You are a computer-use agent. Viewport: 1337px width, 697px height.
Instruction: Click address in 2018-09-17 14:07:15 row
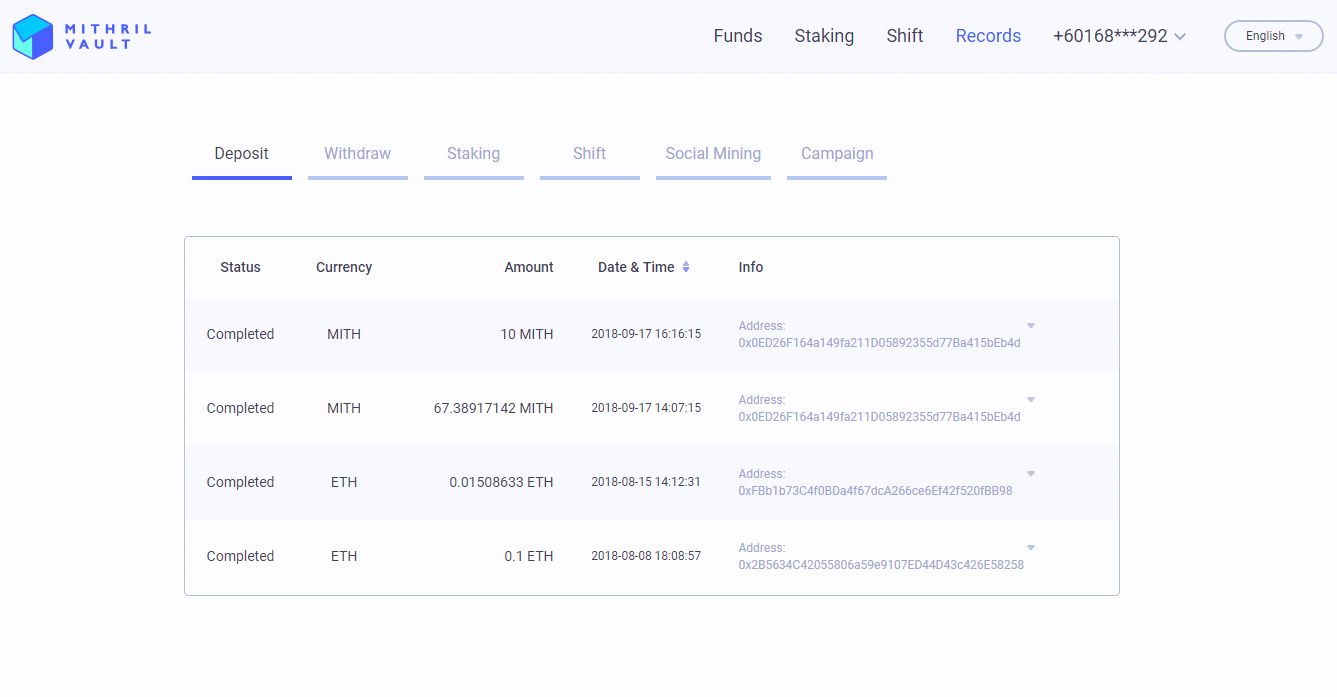[879, 417]
